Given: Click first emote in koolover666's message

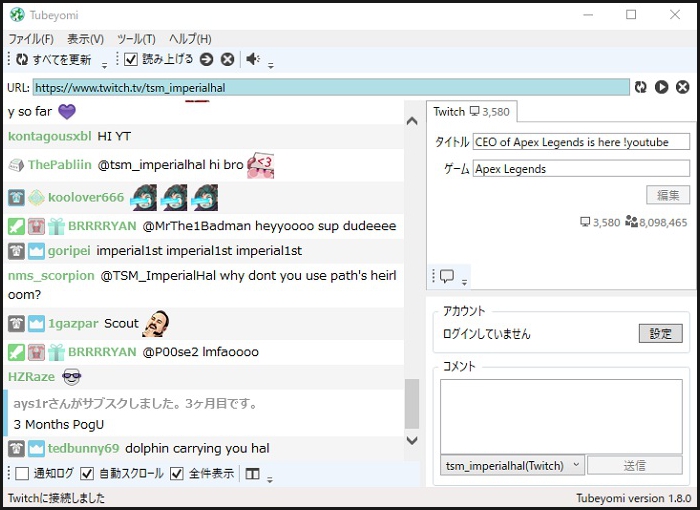Looking at the screenshot, I should click(143, 197).
